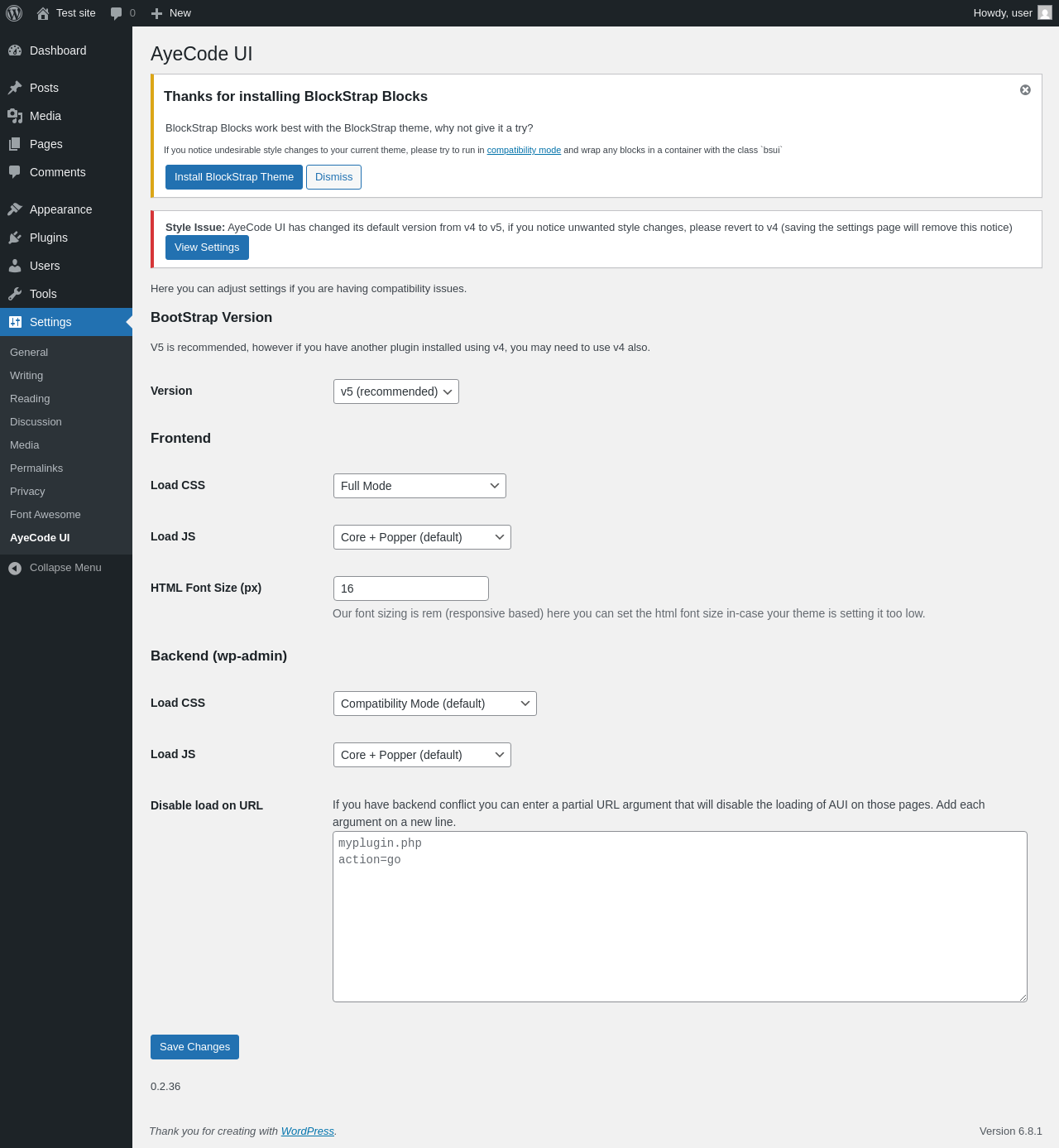This screenshot has width=1059, height=1148.
Task: Click the Dashboard gauge icon
Action: (15, 50)
